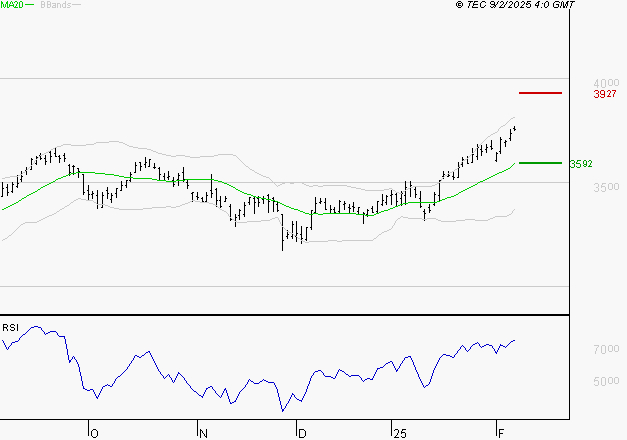This screenshot has height=440, width=627.
Task: Select the RSI panel label
Action: pos(11,327)
